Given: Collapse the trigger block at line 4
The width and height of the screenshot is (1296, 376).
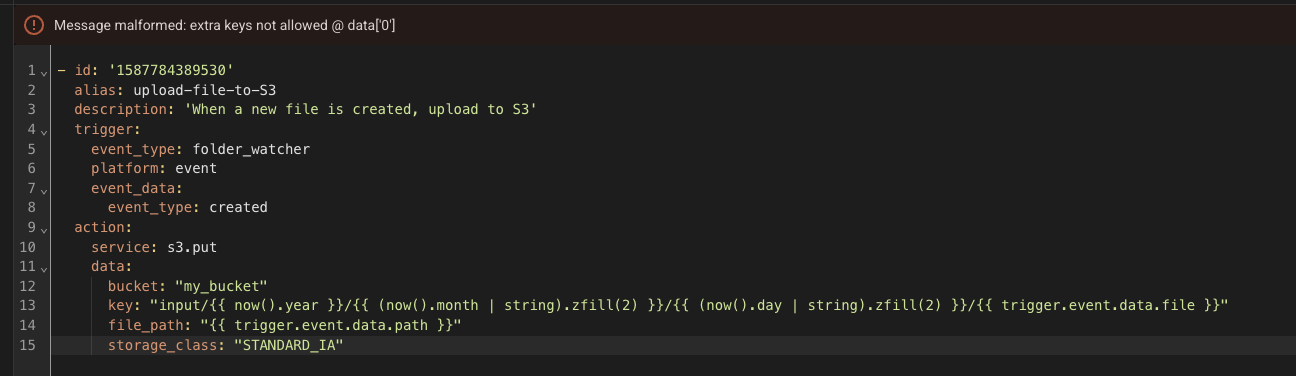Looking at the screenshot, I should [45, 131].
